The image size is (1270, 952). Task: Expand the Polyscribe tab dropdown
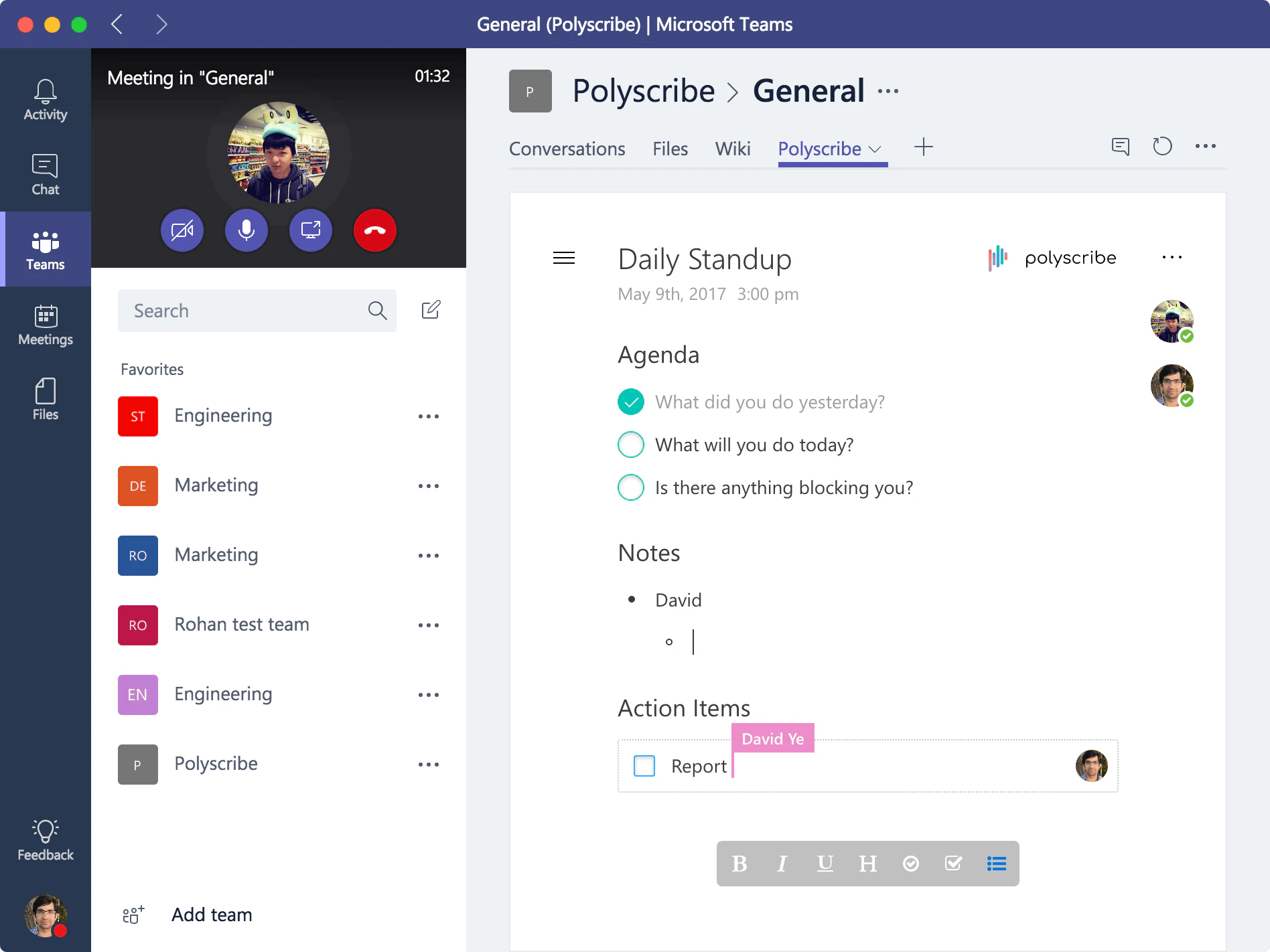(x=875, y=149)
